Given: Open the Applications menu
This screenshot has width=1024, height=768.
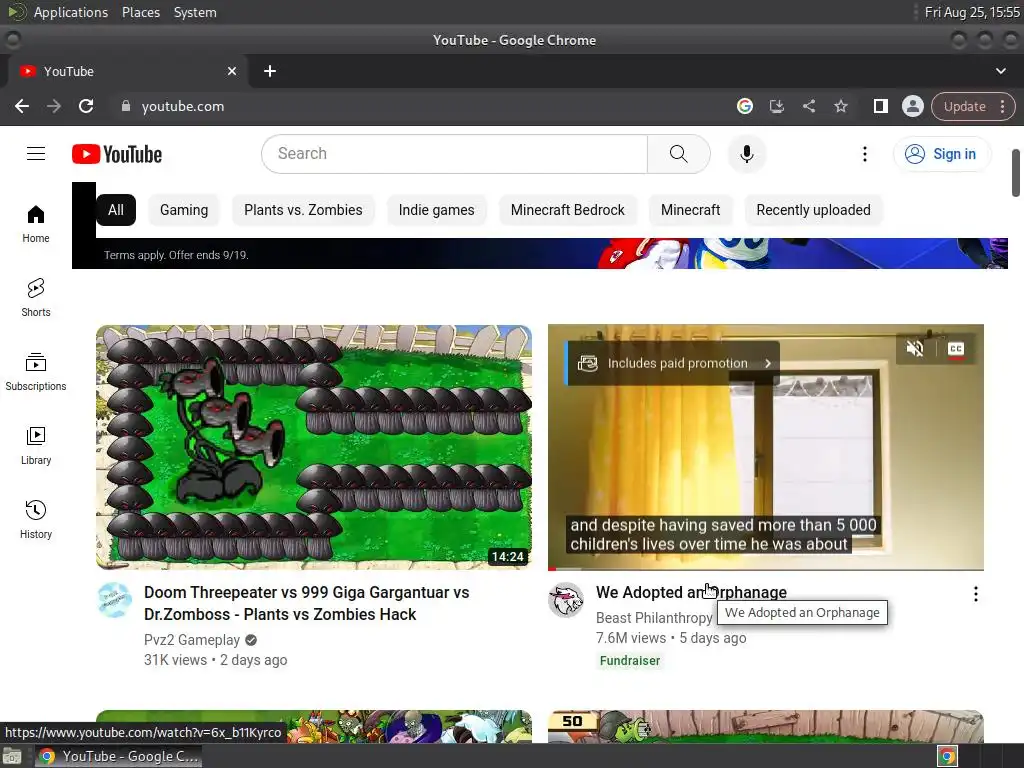Looking at the screenshot, I should pos(71,12).
